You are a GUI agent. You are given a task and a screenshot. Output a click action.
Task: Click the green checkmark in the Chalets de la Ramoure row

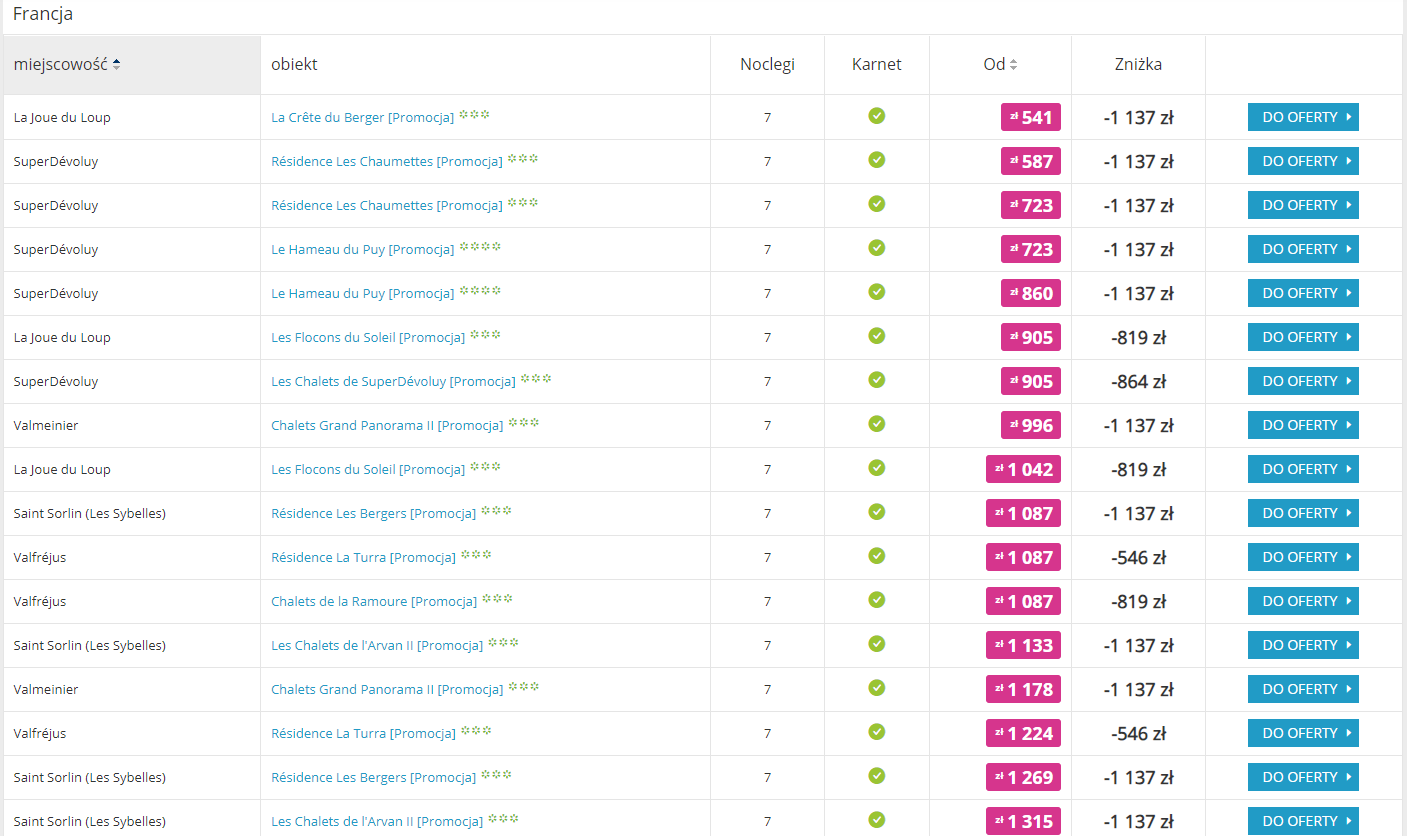[x=876, y=600]
